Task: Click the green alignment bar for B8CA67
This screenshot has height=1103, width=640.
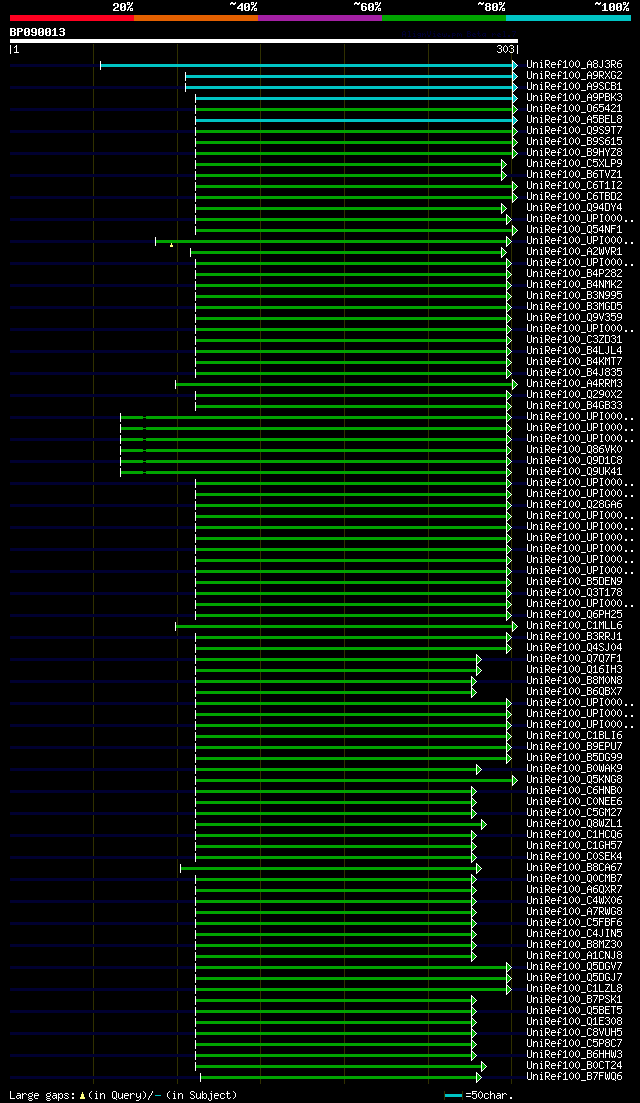Action: point(331,869)
